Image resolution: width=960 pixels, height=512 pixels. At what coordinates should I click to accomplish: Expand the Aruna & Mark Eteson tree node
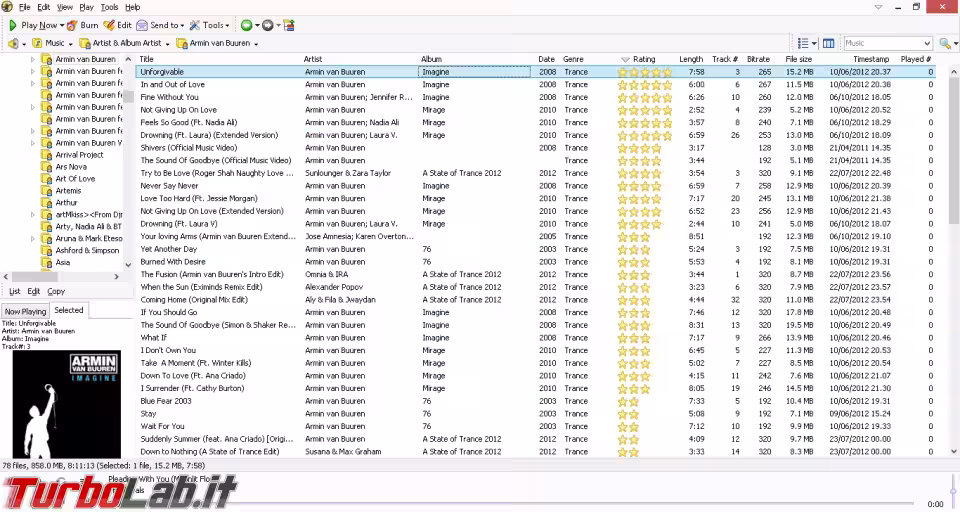tap(32, 239)
